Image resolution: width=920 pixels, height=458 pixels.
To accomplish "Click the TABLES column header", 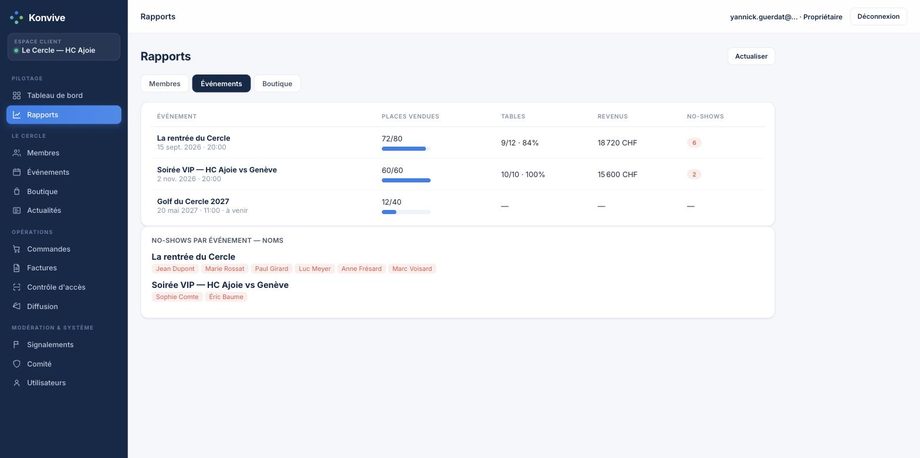I will pos(513,117).
